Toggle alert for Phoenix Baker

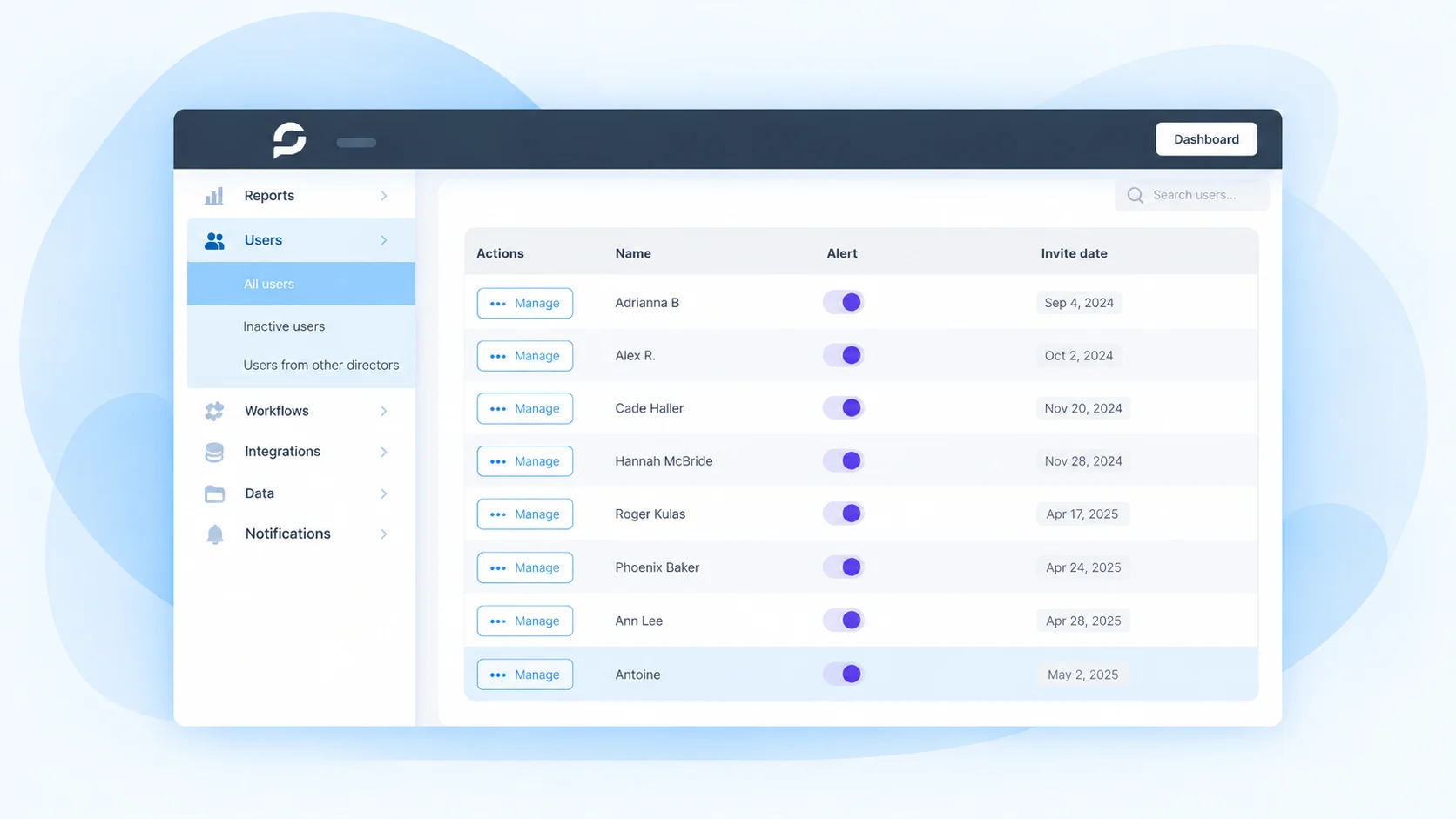(843, 567)
